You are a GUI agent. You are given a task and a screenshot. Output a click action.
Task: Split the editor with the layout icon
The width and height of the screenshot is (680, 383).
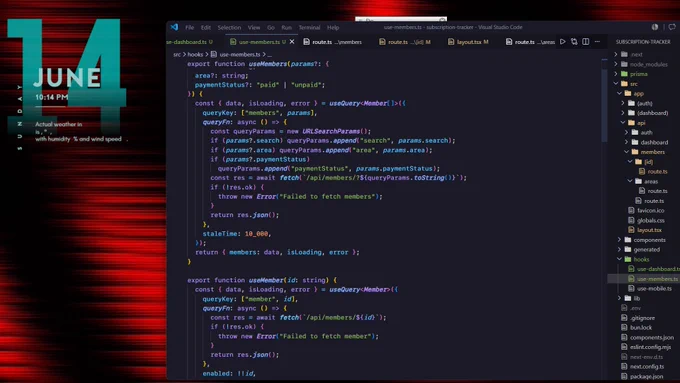(586, 42)
